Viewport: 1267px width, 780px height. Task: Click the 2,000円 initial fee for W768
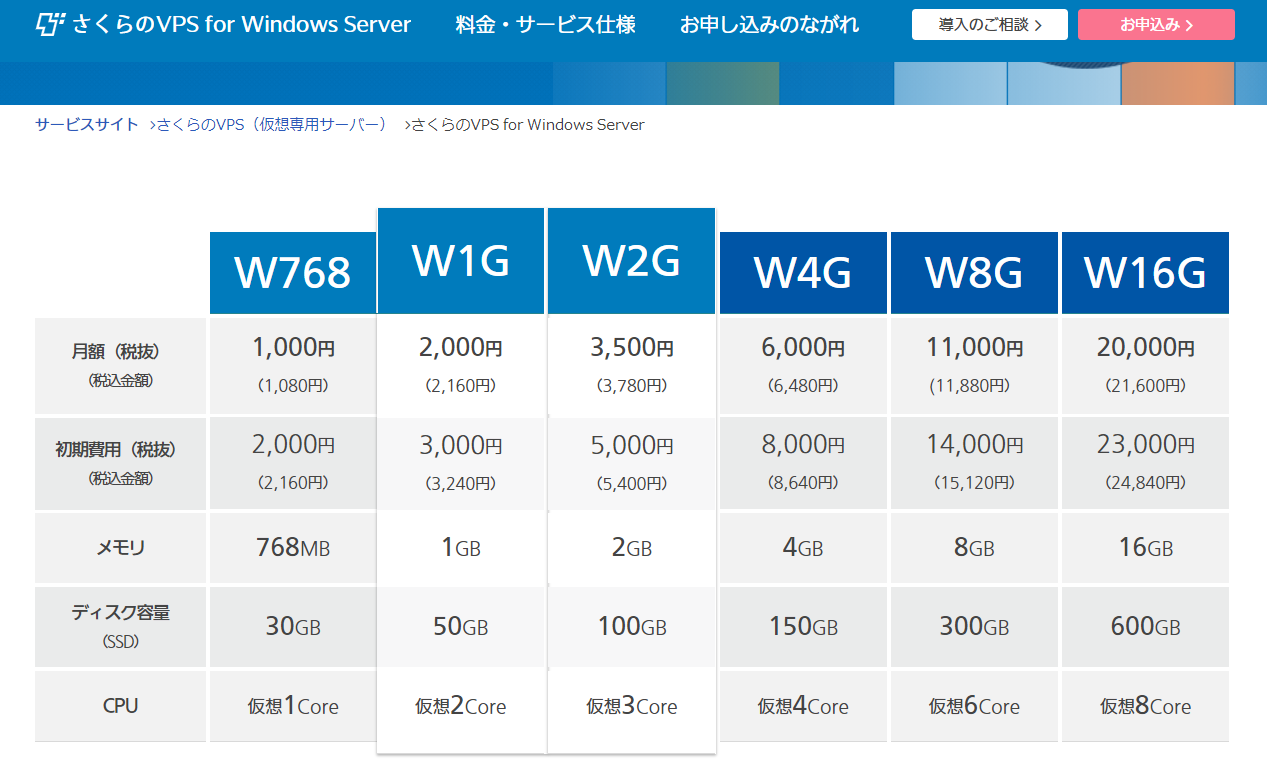click(x=294, y=446)
